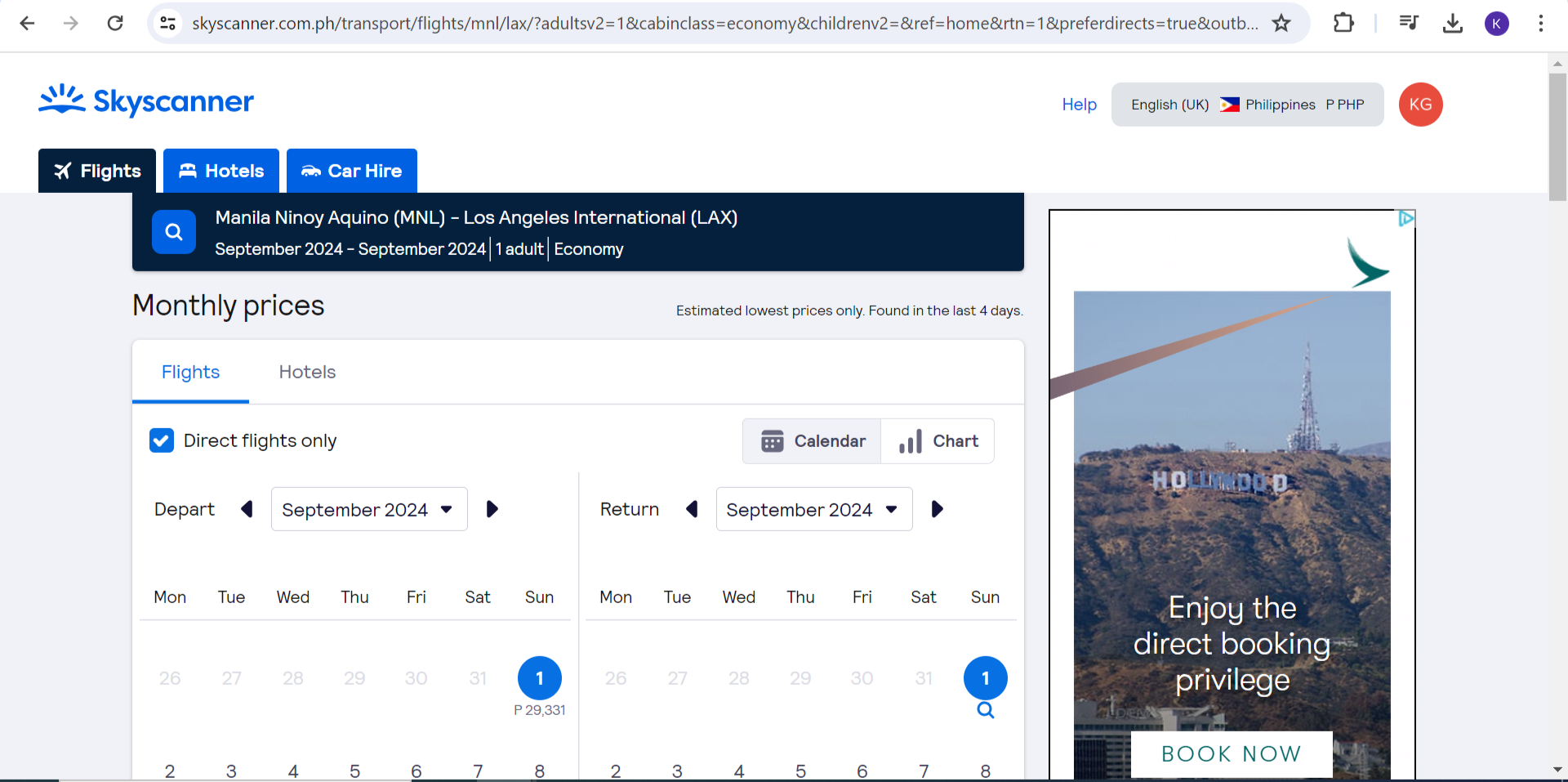Open the browser extensions menu

1343,23
